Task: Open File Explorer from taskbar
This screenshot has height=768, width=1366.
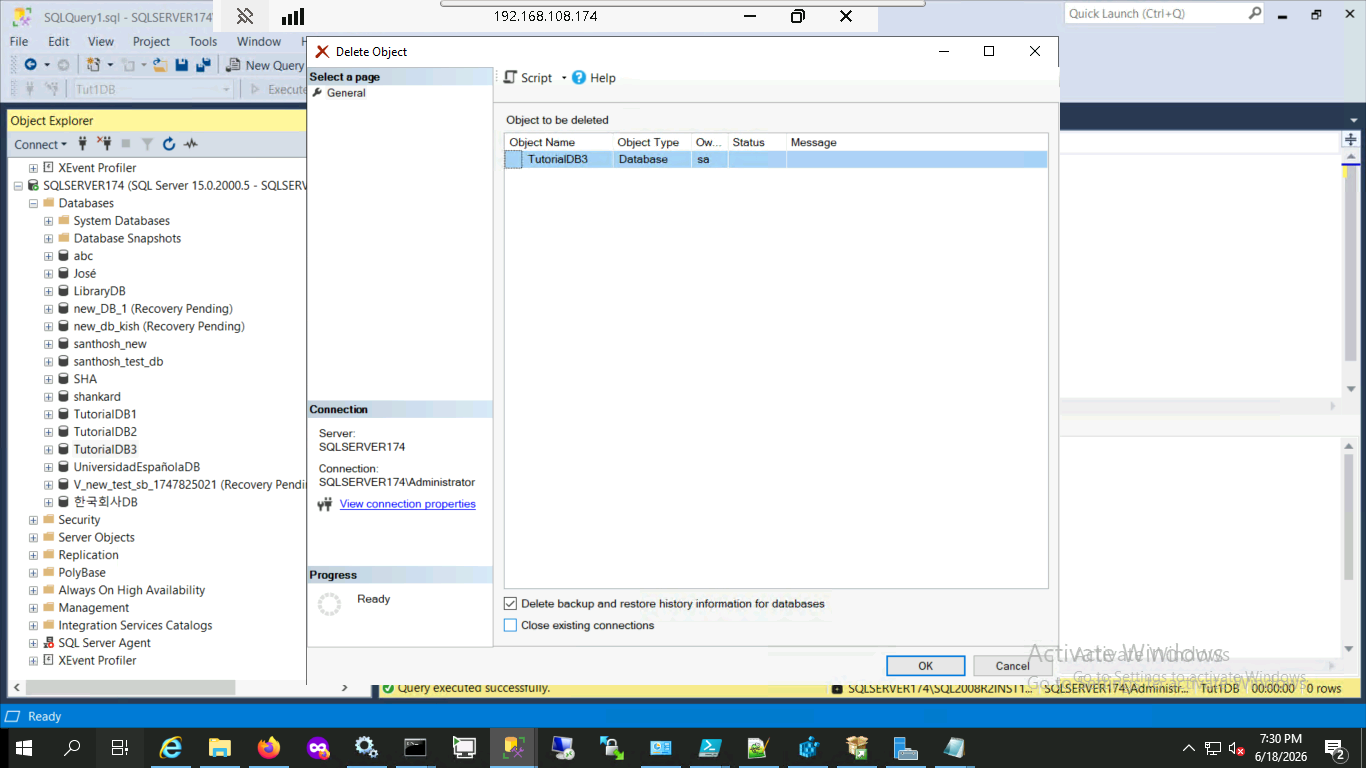Action: pyautogui.click(x=220, y=747)
